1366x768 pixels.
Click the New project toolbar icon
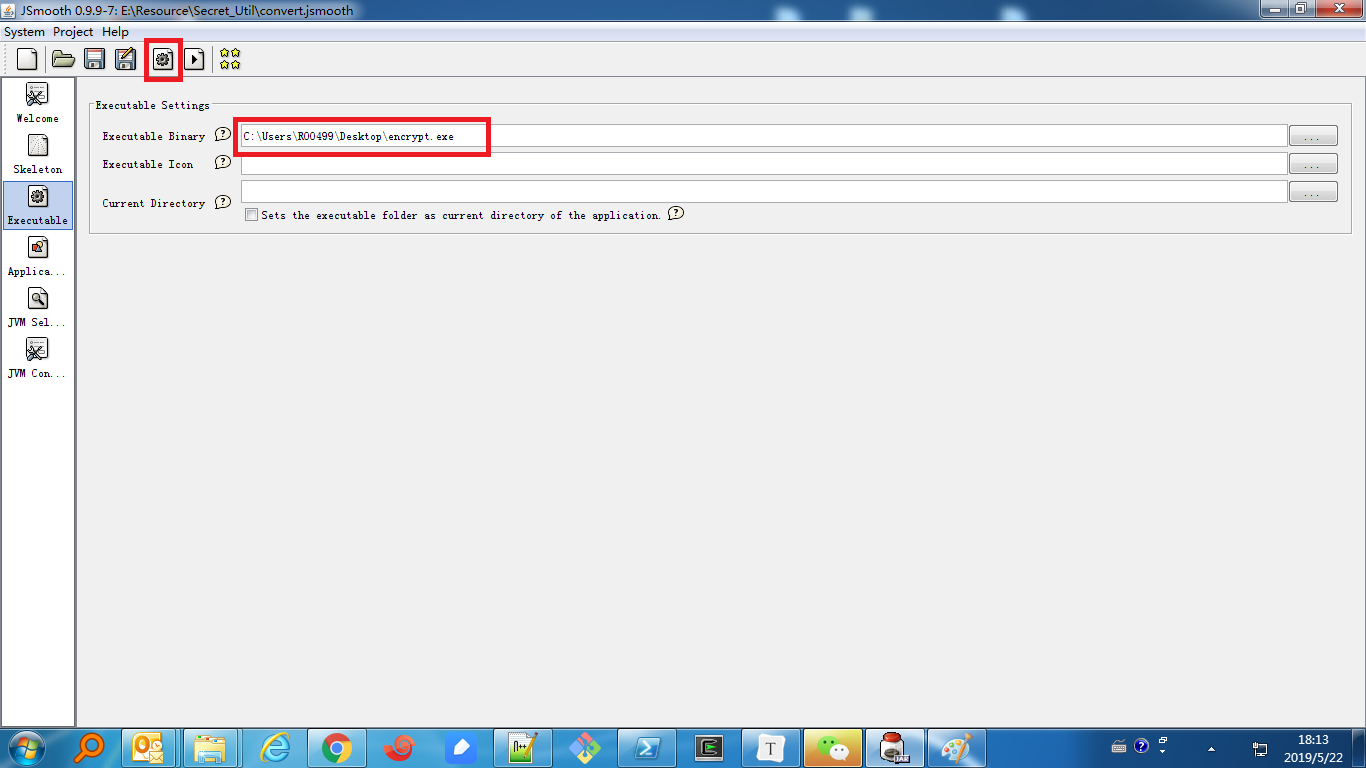27,60
